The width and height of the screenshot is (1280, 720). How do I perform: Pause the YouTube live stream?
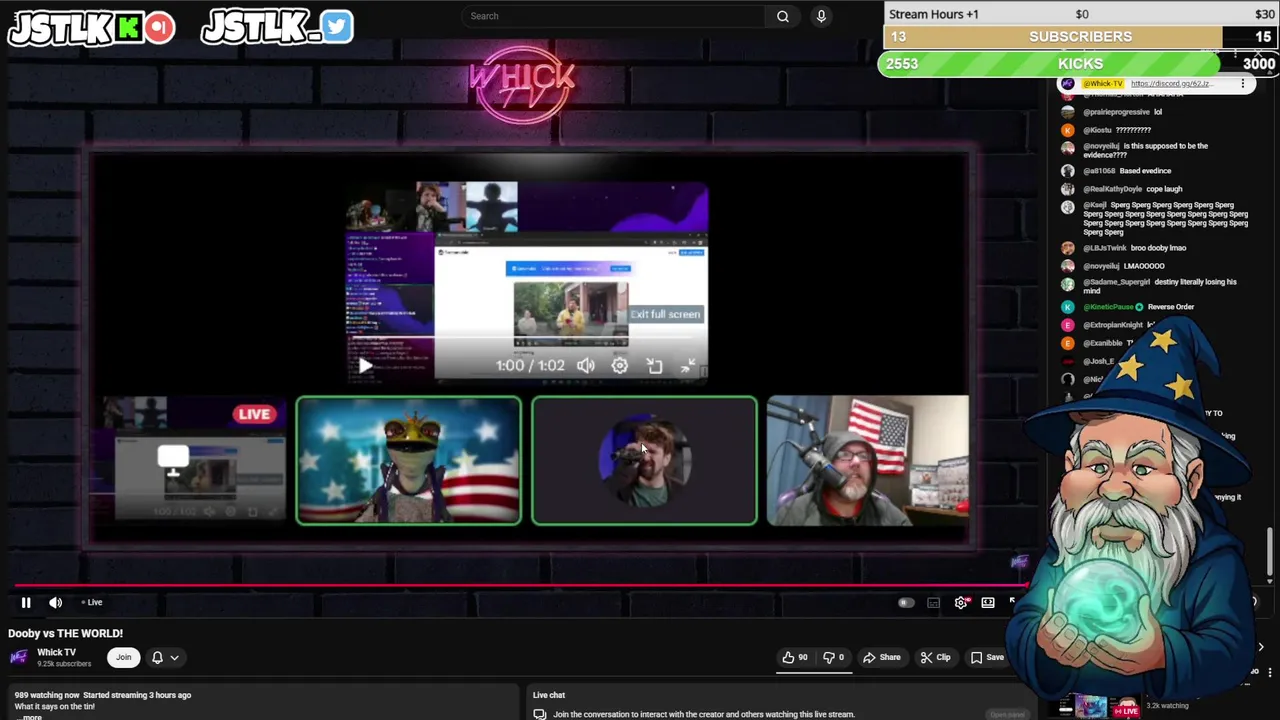tap(26, 602)
